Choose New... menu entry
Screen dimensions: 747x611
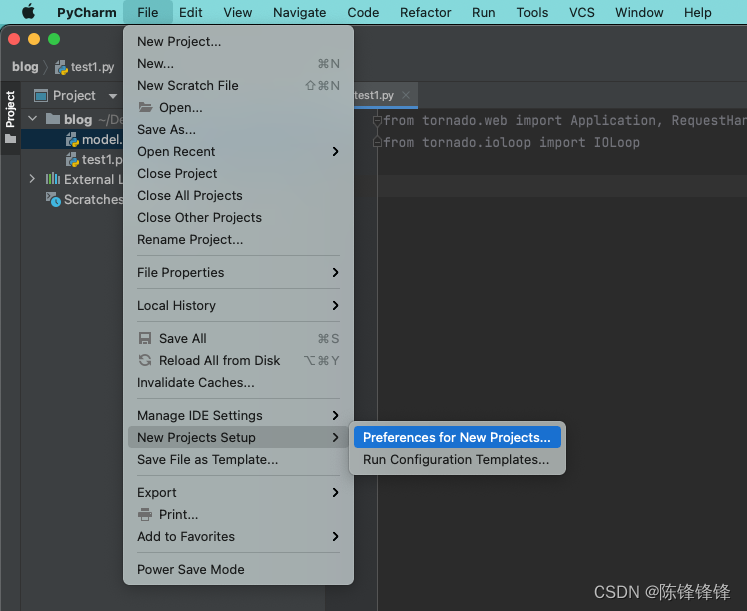[238, 63]
